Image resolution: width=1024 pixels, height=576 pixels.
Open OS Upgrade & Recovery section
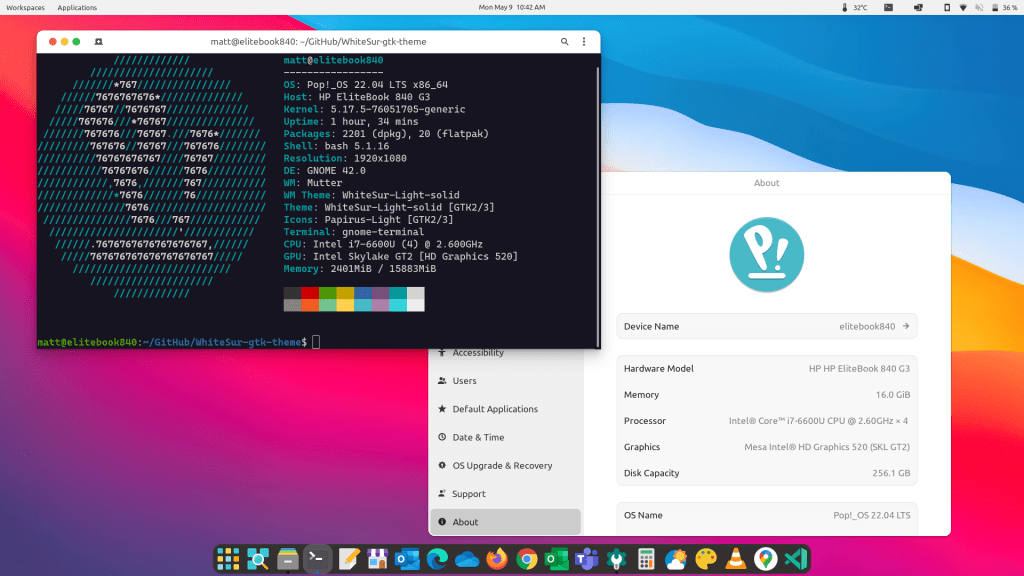click(x=502, y=466)
